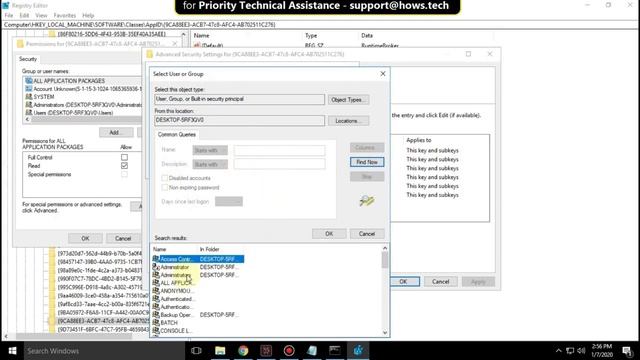The width and height of the screenshot is (640, 360).
Task: Click the From this location field
Action: click(240, 120)
